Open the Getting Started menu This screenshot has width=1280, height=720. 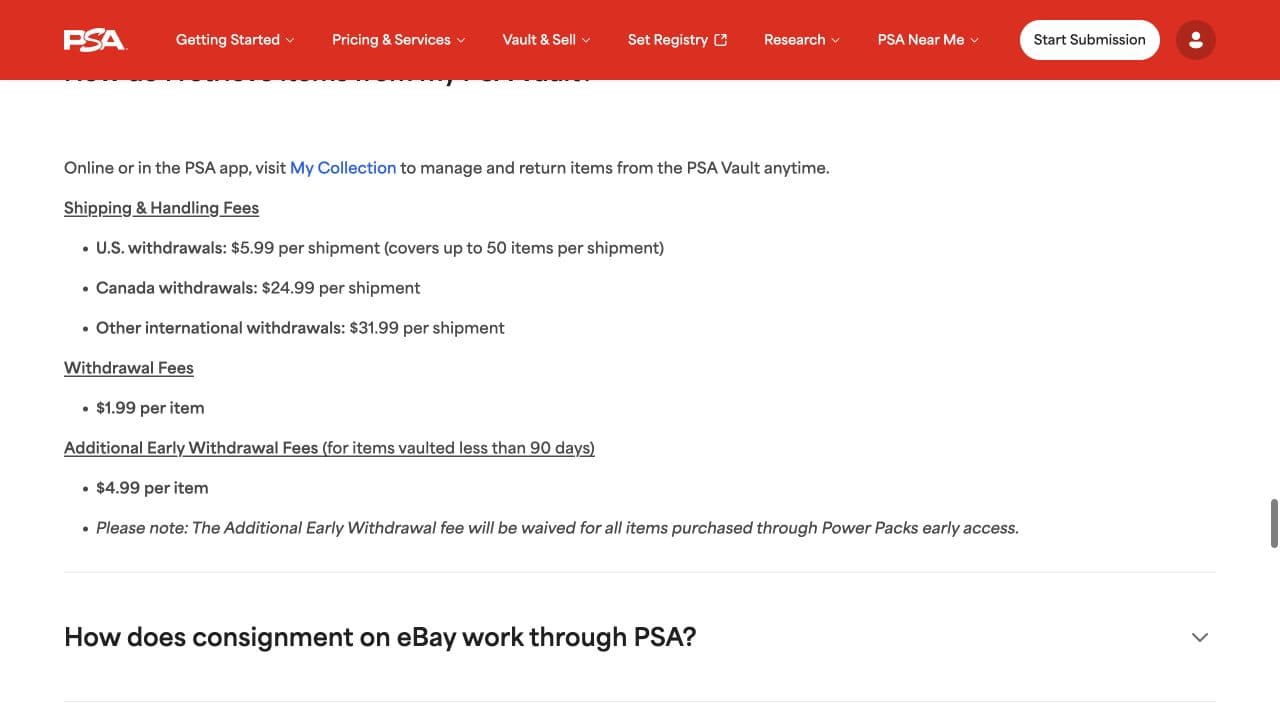click(235, 40)
